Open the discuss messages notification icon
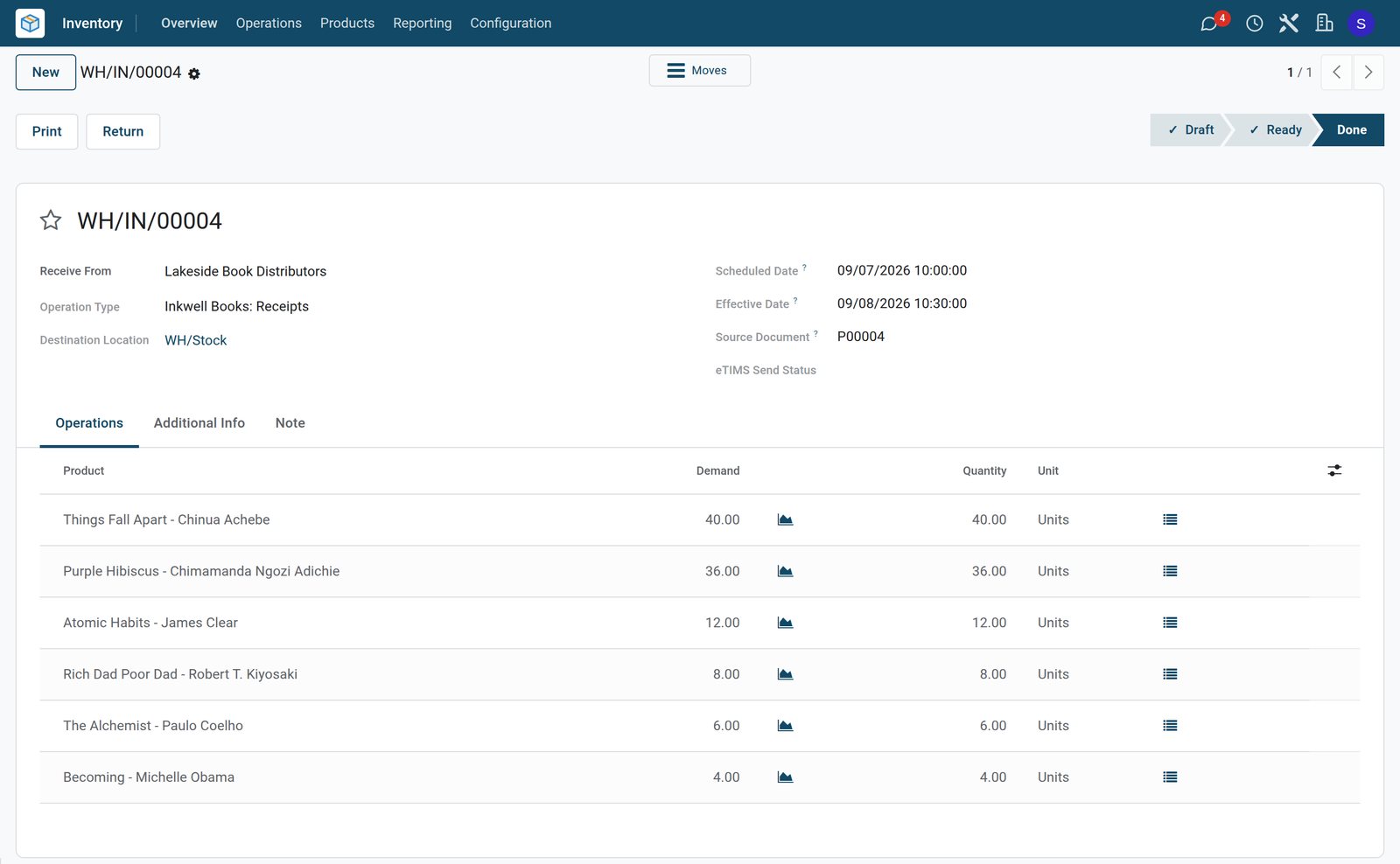This screenshot has height=864, width=1400. (1209, 24)
